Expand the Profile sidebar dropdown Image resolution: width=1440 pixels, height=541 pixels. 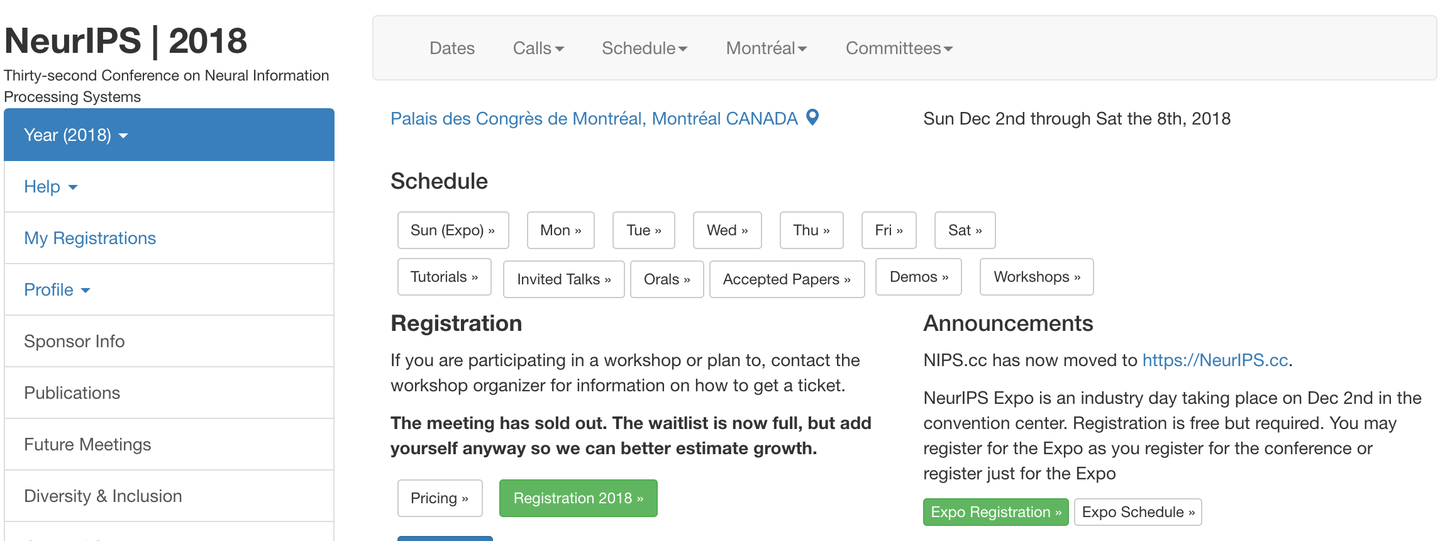57,290
